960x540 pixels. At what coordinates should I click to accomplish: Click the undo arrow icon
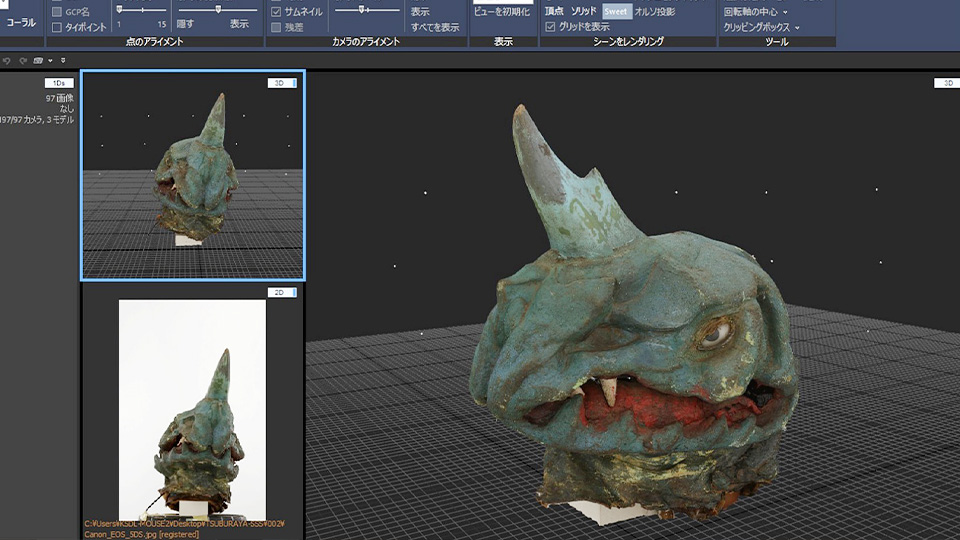click(8, 60)
